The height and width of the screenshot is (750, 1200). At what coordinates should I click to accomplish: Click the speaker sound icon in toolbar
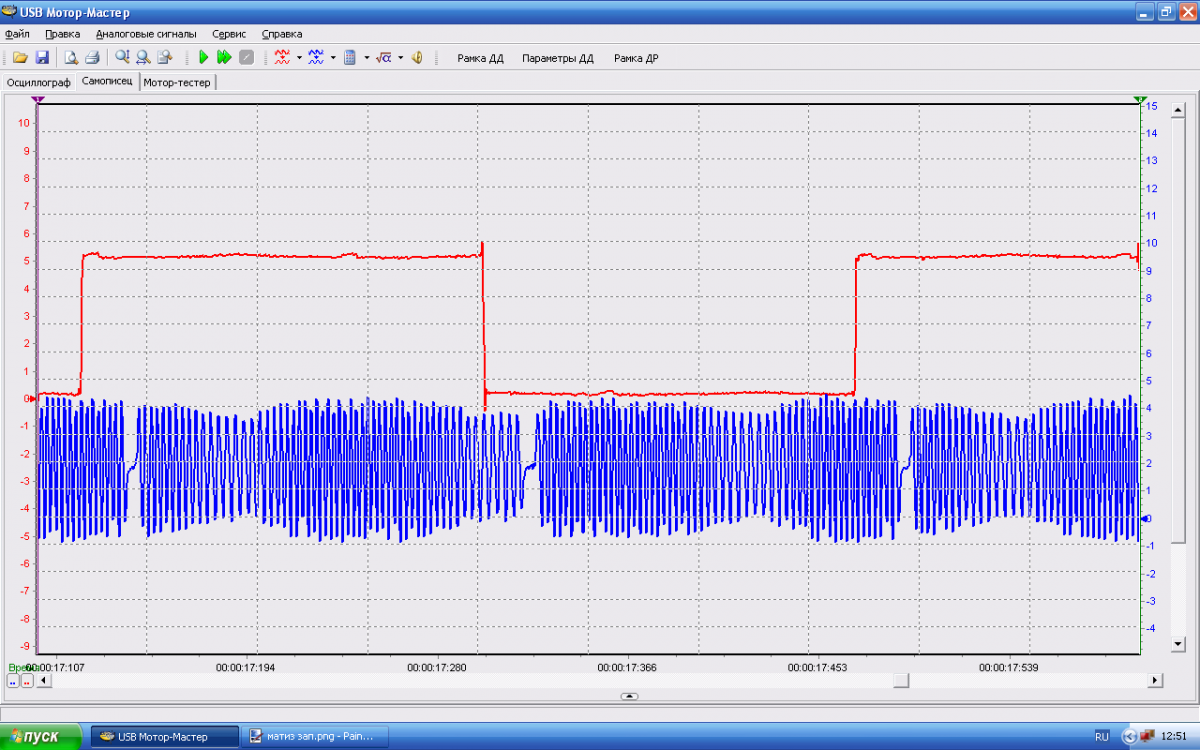pyautogui.click(x=417, y=58)
